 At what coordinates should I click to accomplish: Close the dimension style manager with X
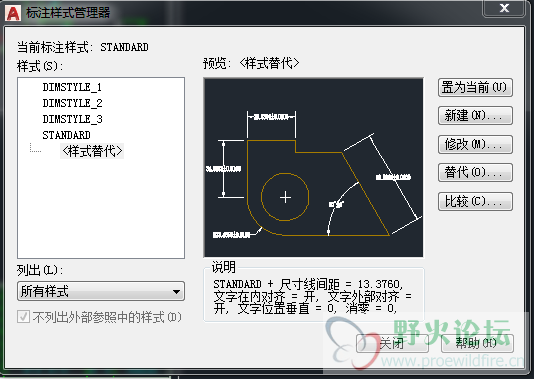coord(504,8)
